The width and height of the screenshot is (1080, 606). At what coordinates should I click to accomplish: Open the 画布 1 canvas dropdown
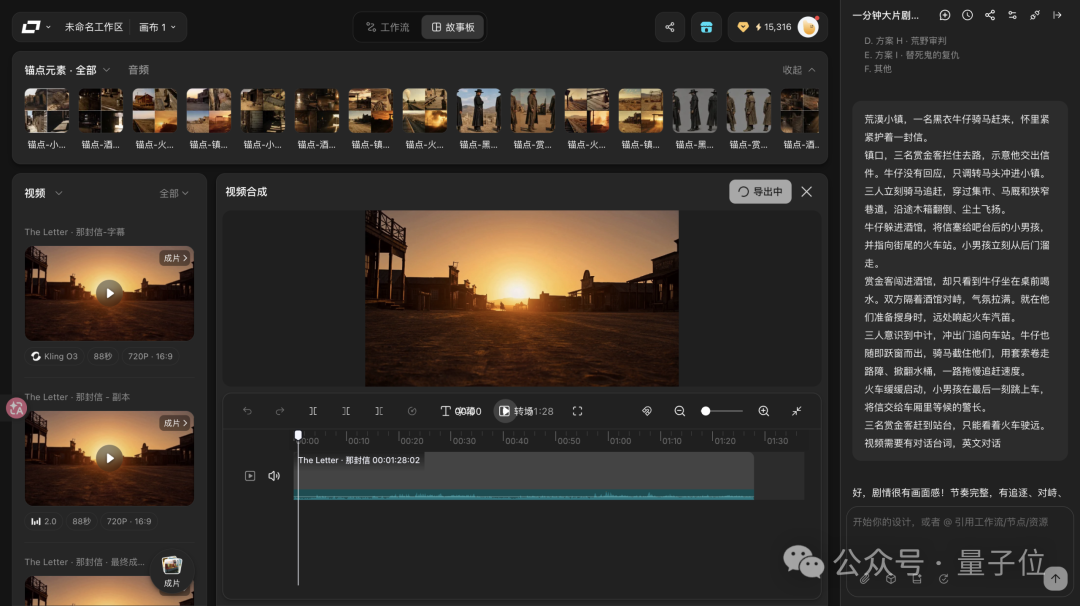point(157,27)
